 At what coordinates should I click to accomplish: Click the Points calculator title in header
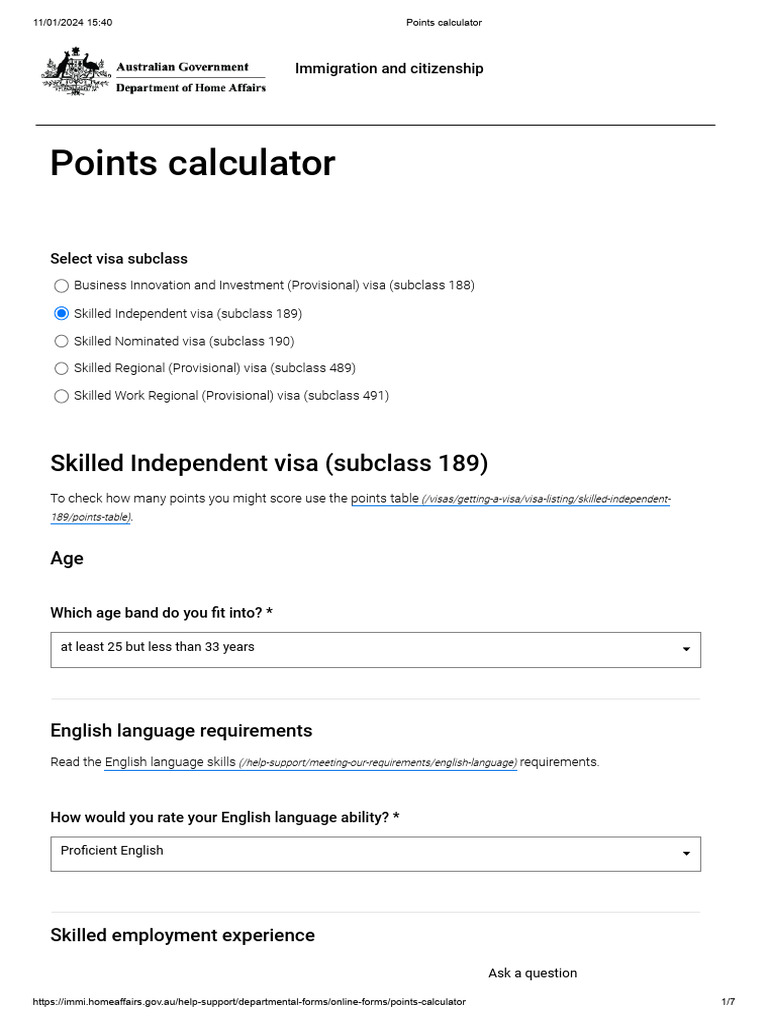[x=443, y=22]
